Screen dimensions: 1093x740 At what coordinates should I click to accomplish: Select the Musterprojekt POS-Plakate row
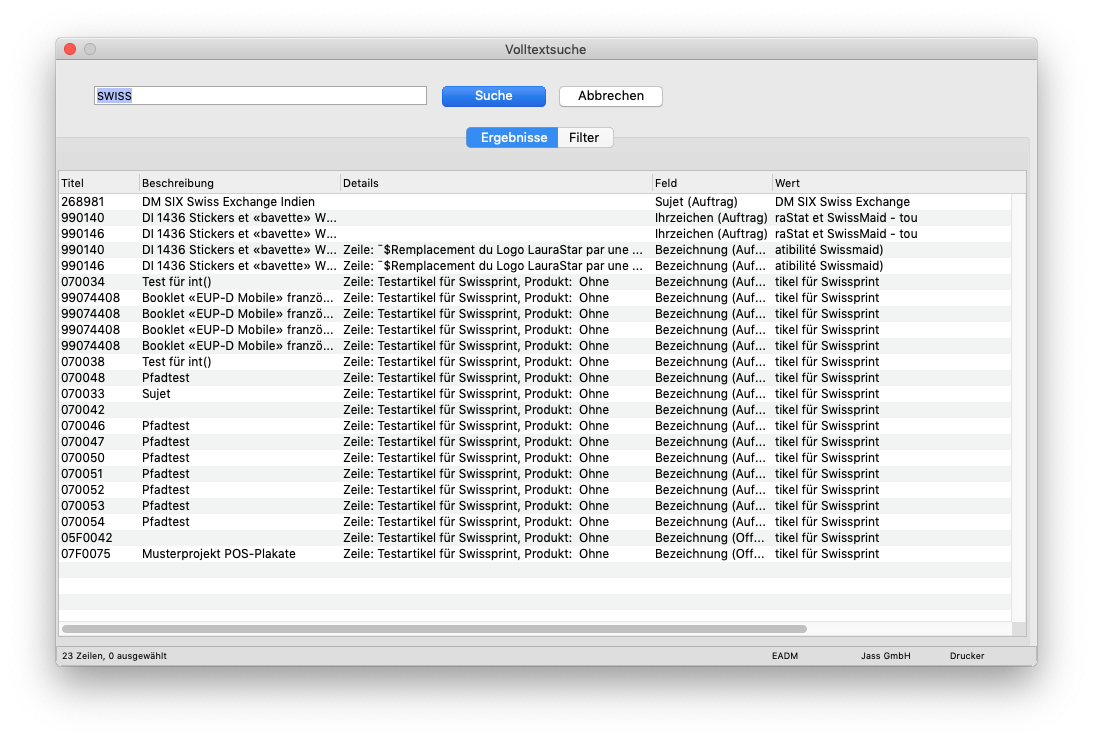(218, 554)
